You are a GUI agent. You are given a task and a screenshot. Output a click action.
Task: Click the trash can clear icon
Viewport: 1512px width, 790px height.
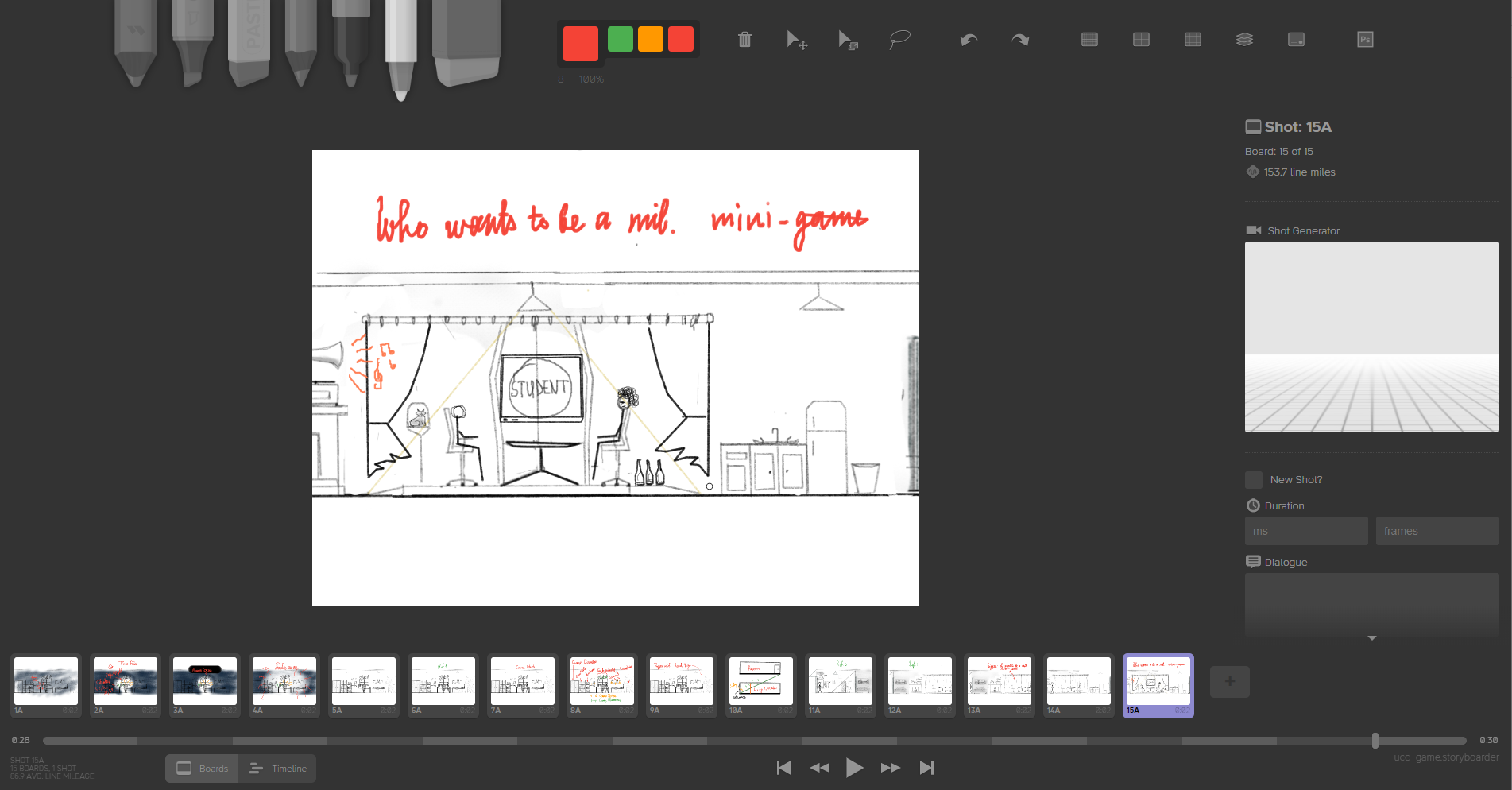744,39
